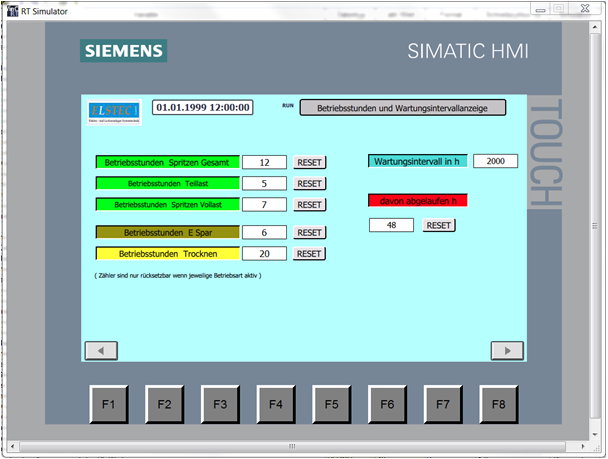
Task: Click the vertical scrollbar thumb
Action: [x=595, y=226]
